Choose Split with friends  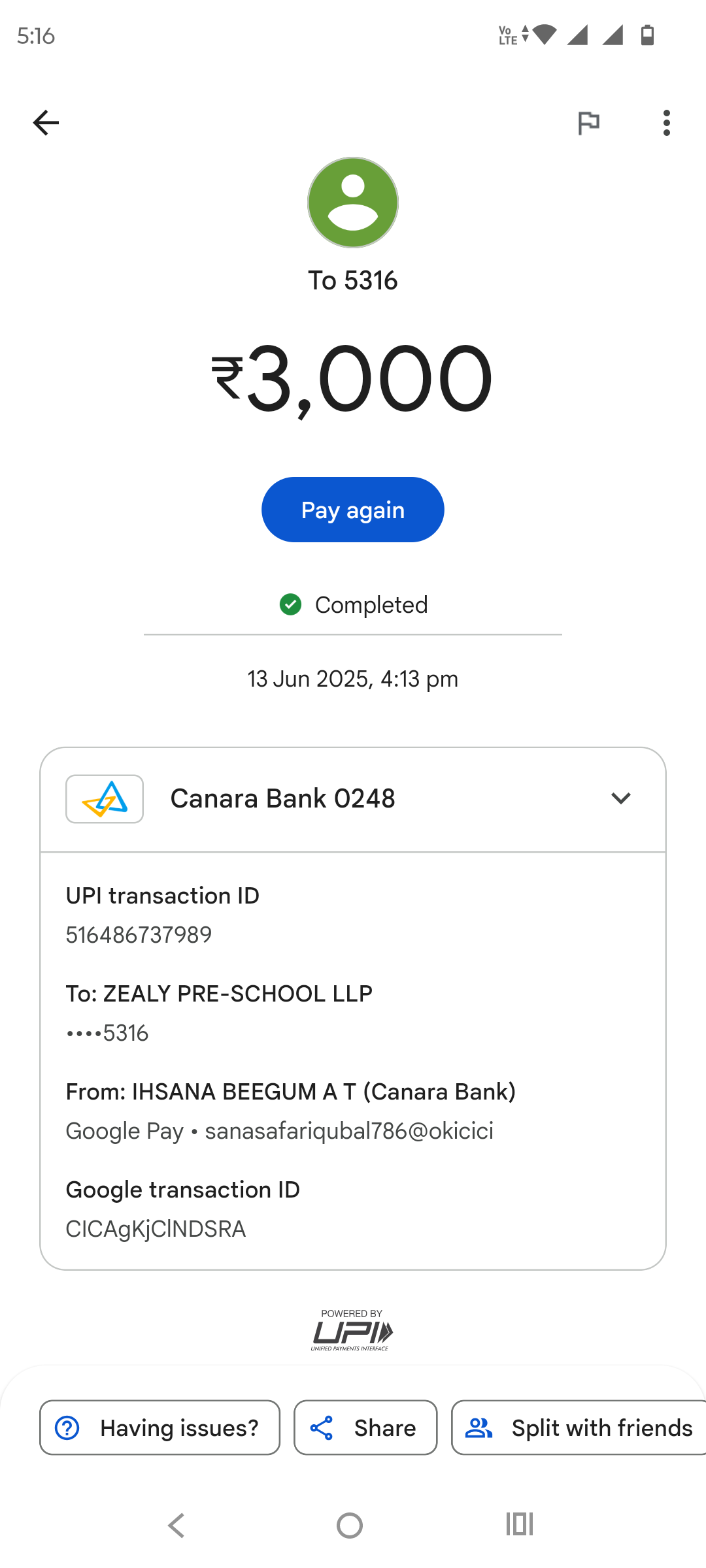(579, 1428)
